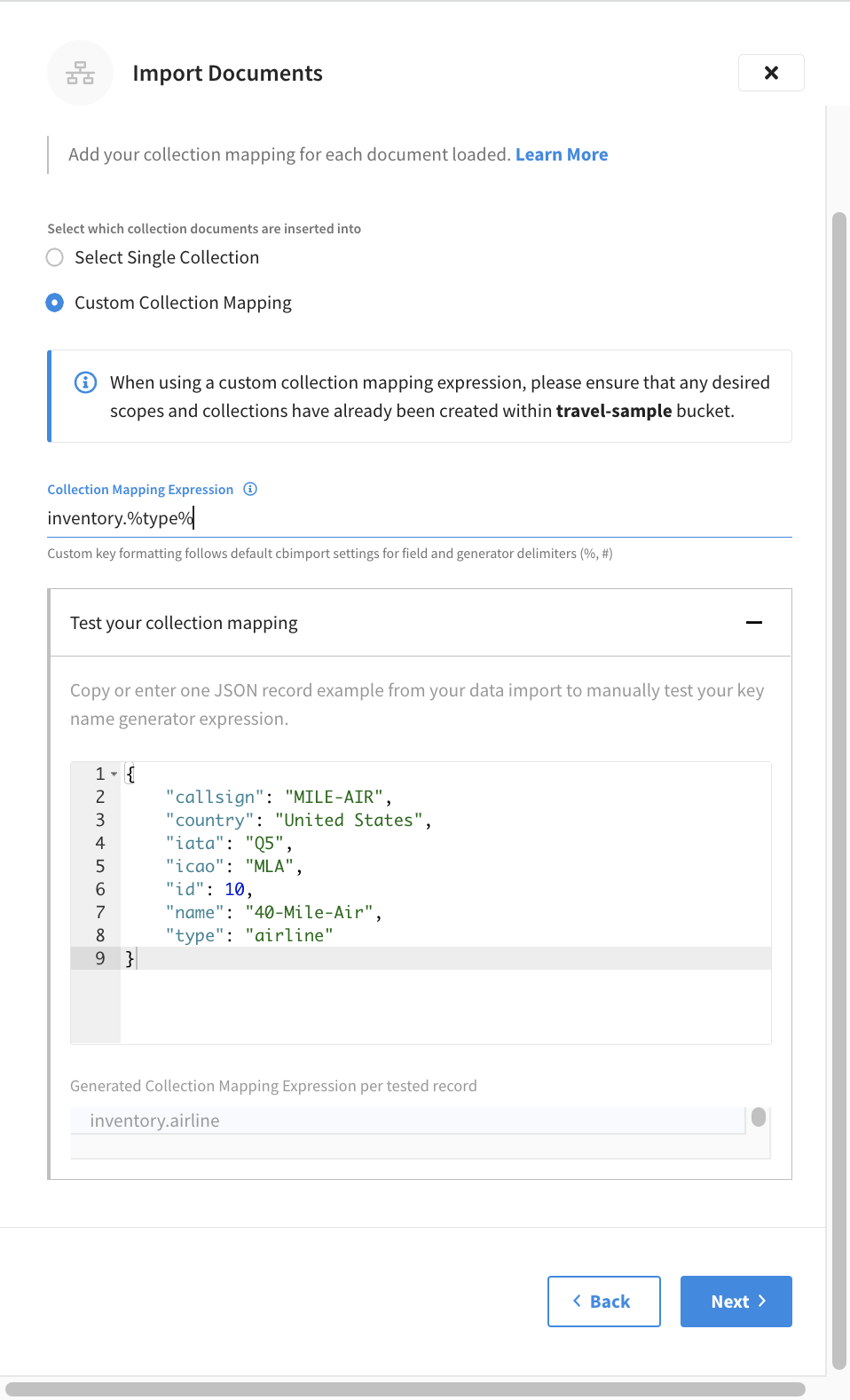Click the Collection Mapping Expression label
Image resolution: width=850 pixels, height=1400 pixels.
click(140, 490)
